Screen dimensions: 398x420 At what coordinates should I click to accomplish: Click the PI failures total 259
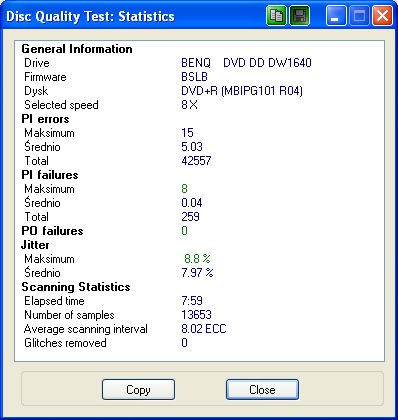tap(190, 217)
